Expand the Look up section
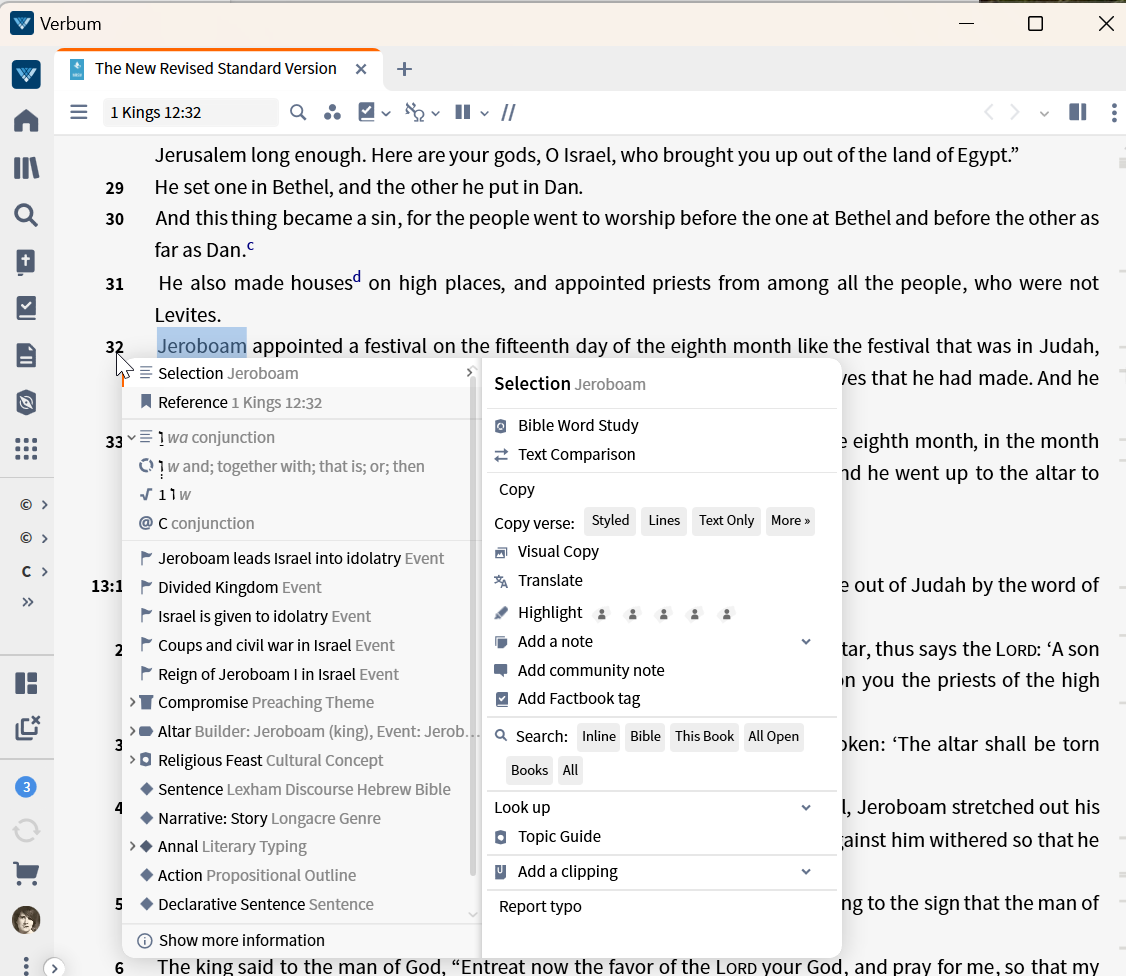Image resolution: width=1126 pixels, height=976 pixels. tap(806, 807)
